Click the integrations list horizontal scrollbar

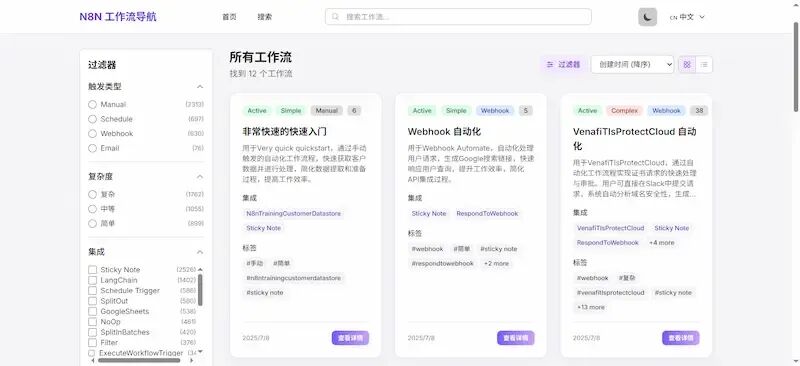(139, 360)
